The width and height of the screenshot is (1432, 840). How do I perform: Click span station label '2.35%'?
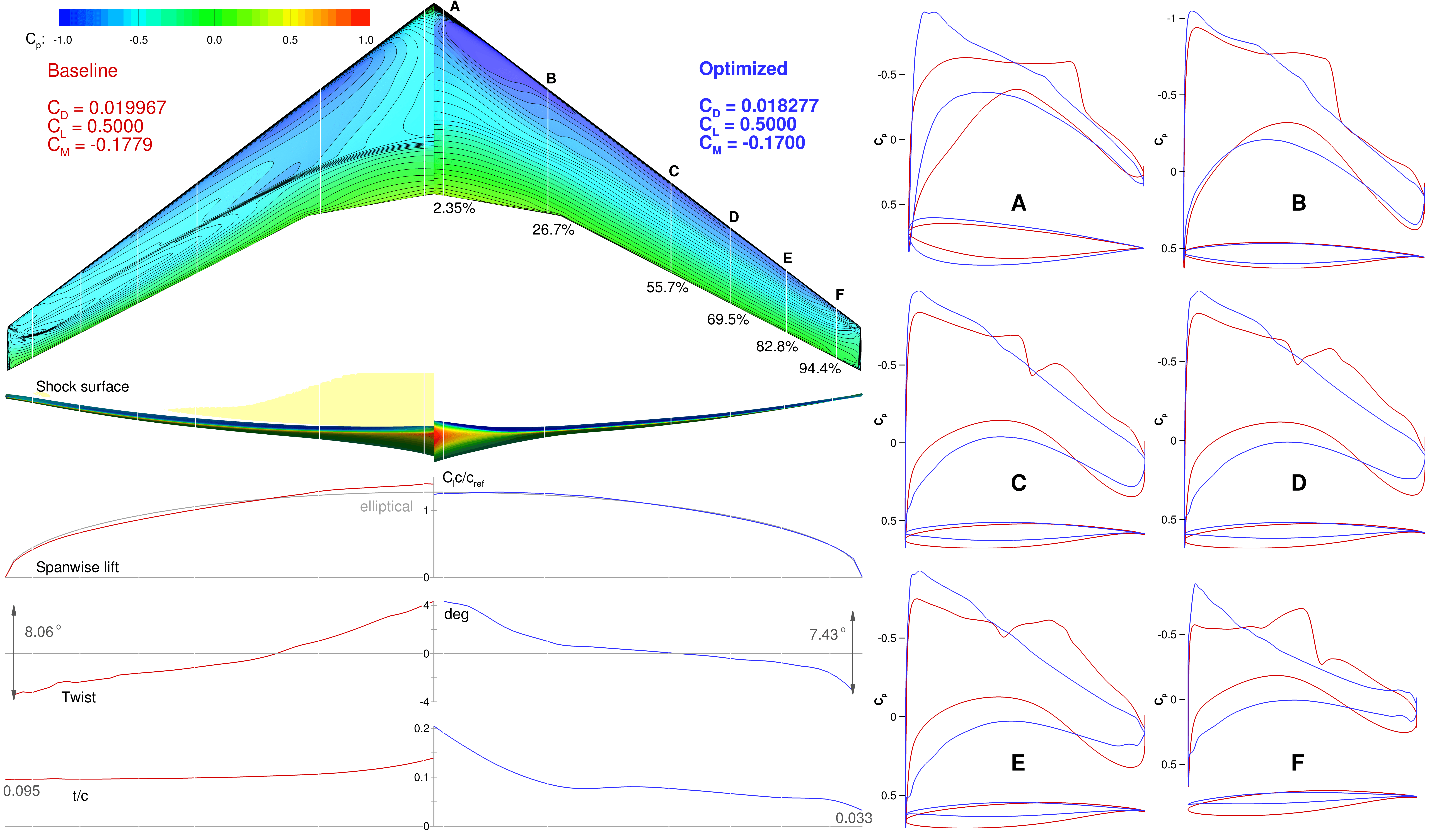click(x=454, y=209)
